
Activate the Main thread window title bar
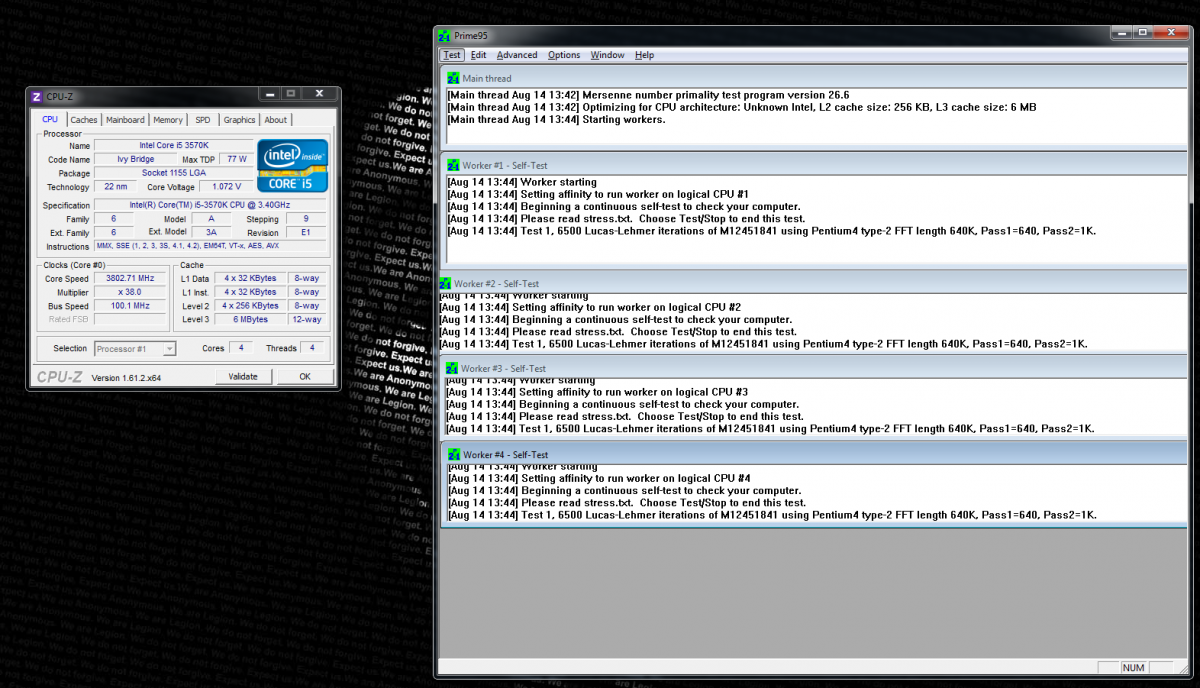816,78
